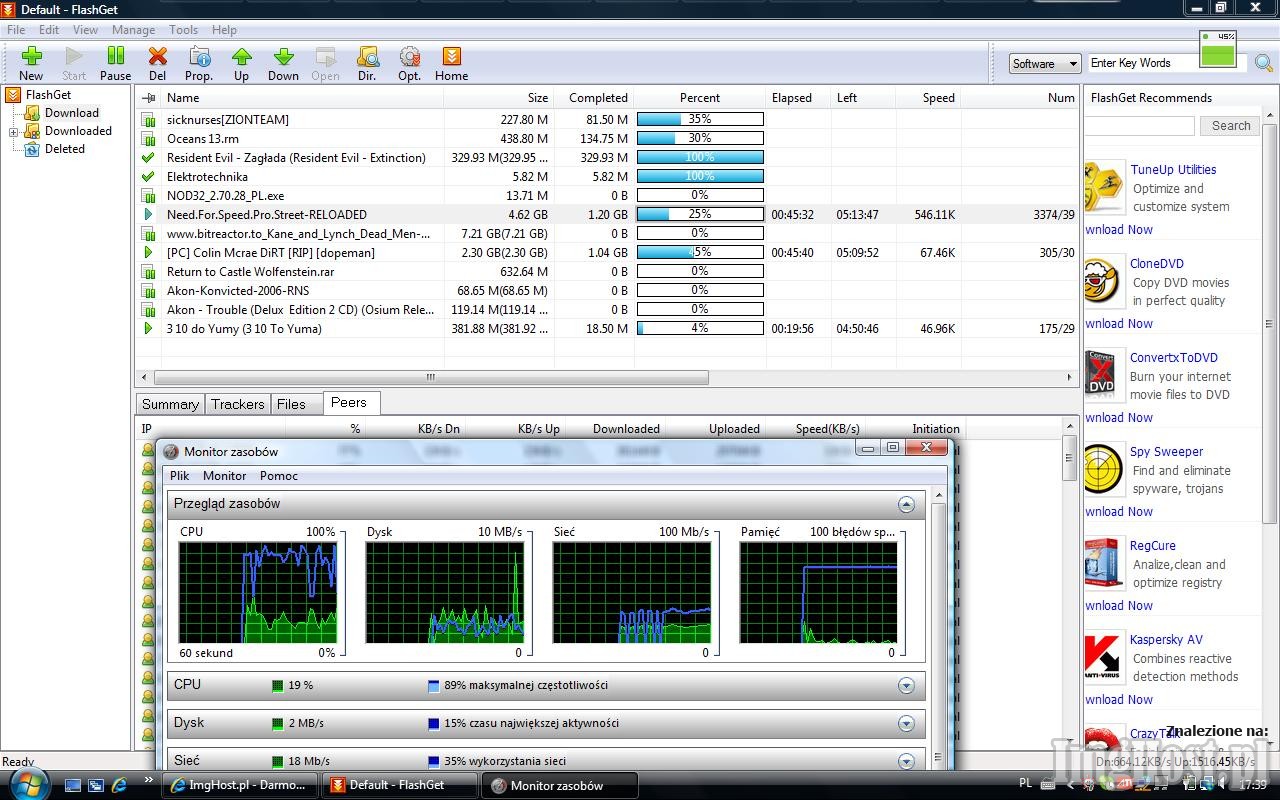Open the File menu in FlashGet
This screenshot has width=1280, height=800.
click(x=17, y=30)
